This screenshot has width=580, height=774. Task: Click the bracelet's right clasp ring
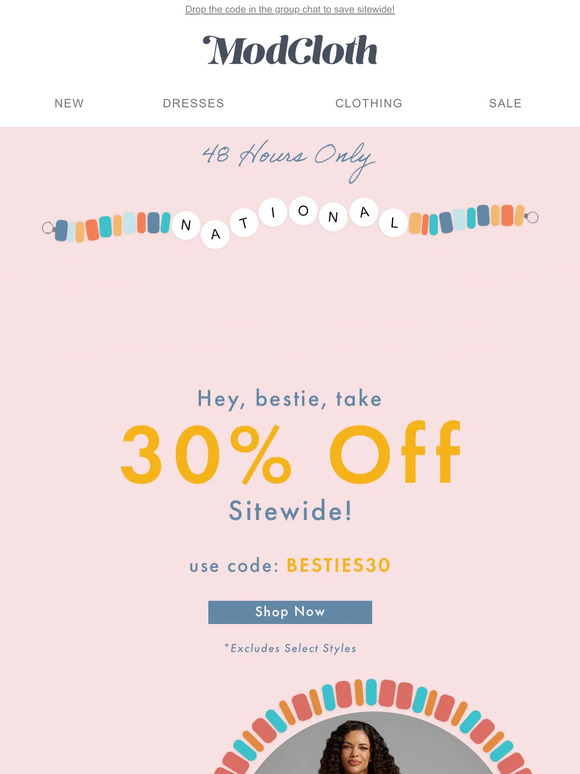pos(532,217)
